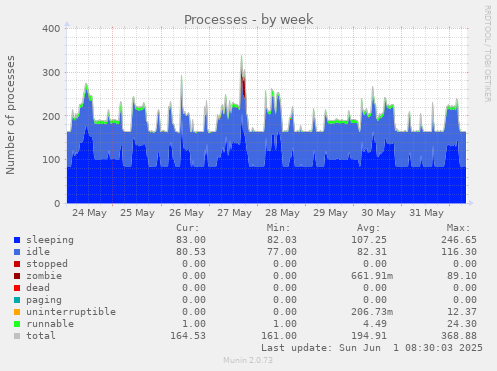Click uninterruptible average value 206.73m
Image resolution: width=497 pixels, height=371 pixels.
[x=372, y=312]
